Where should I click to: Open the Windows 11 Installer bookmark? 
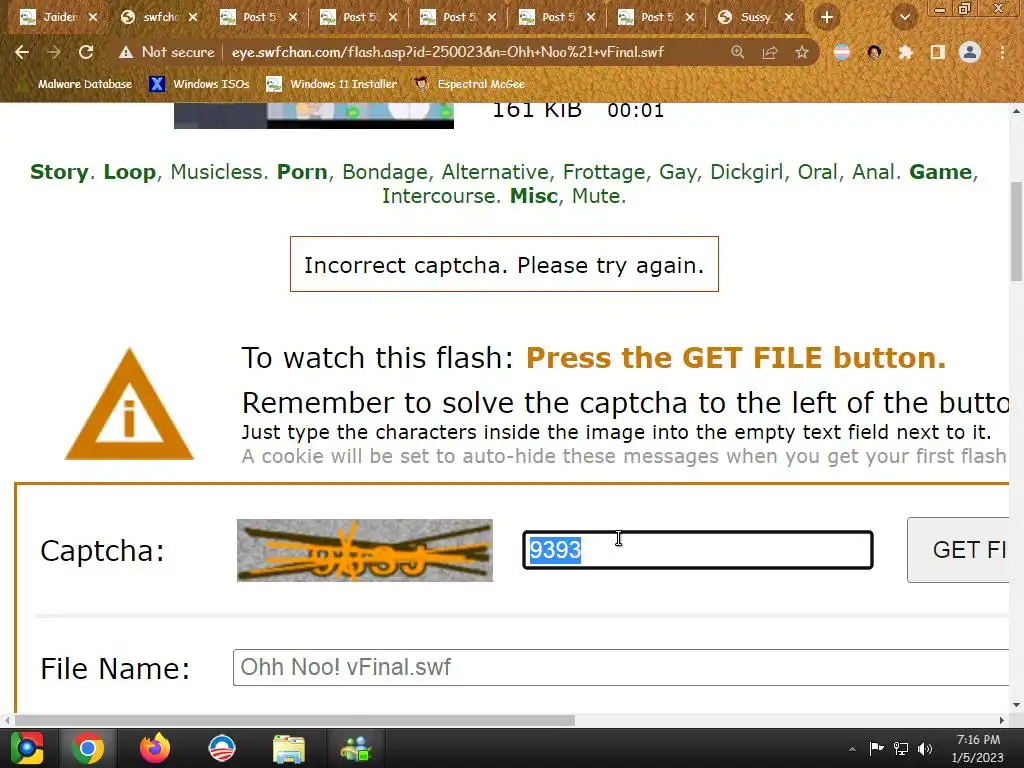(332, 84)
